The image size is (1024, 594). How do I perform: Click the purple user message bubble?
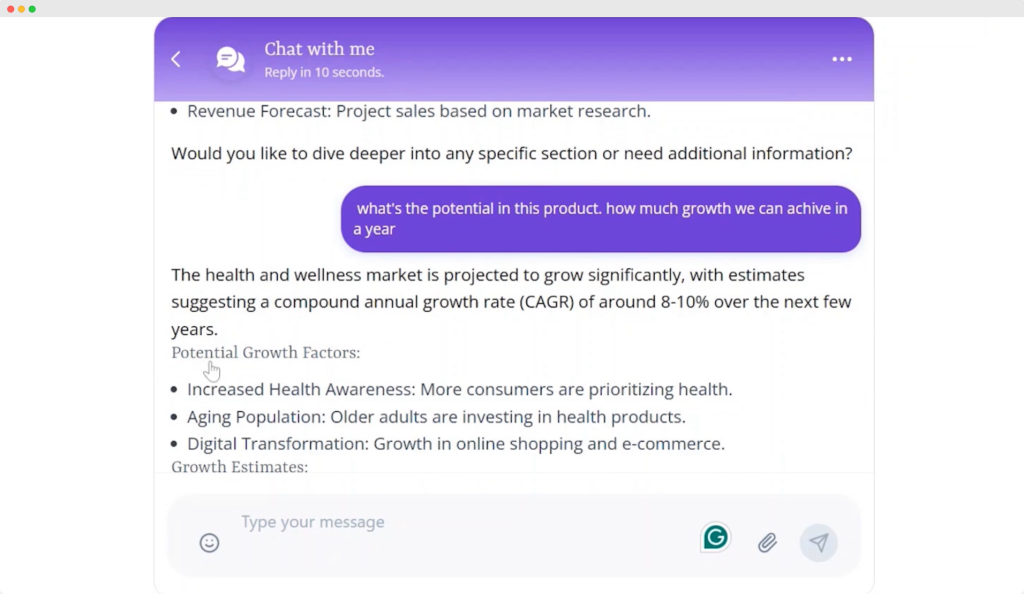click(601, 219)
